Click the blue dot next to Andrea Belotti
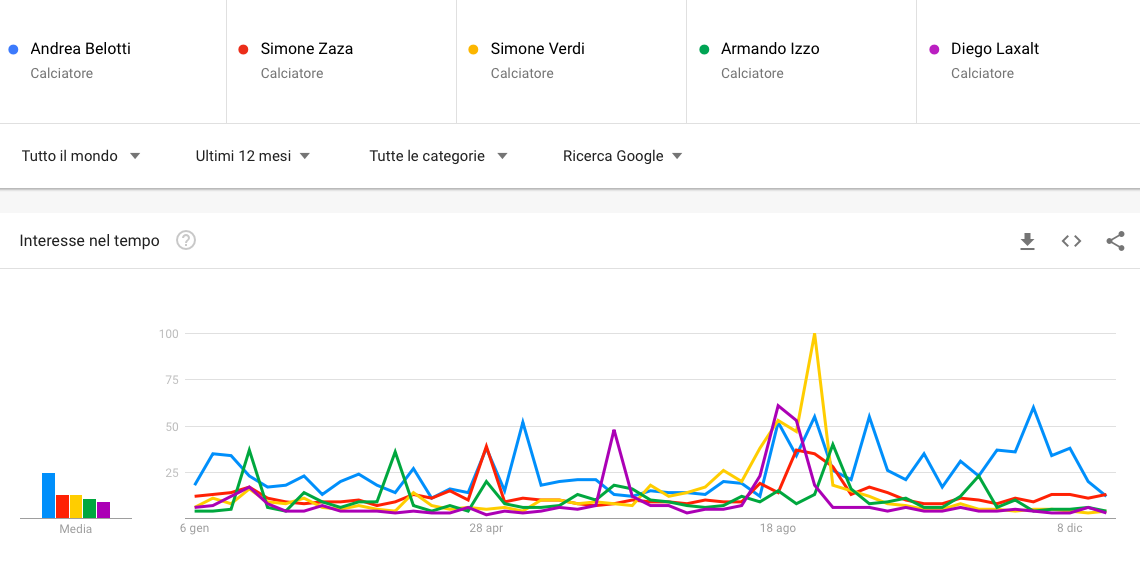Image resolution: width=1140 pixels, height=561 pixels. [x=12, y=49]
